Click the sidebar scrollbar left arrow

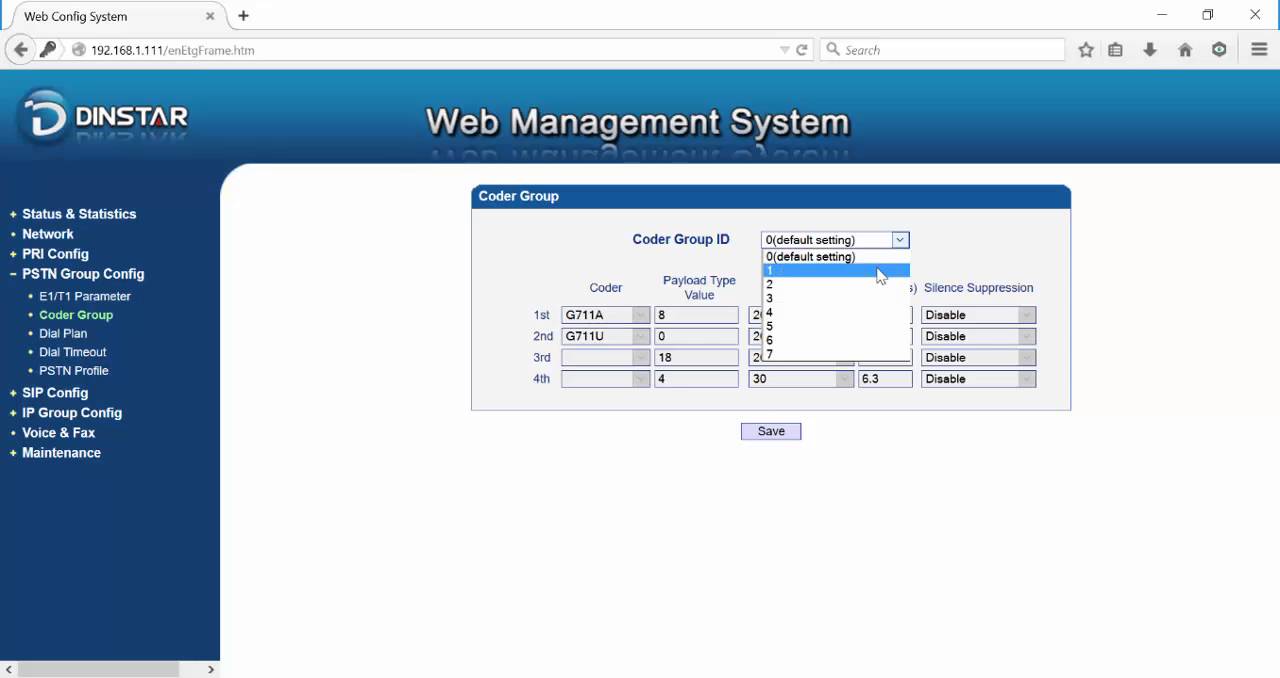tap(8, 669)
